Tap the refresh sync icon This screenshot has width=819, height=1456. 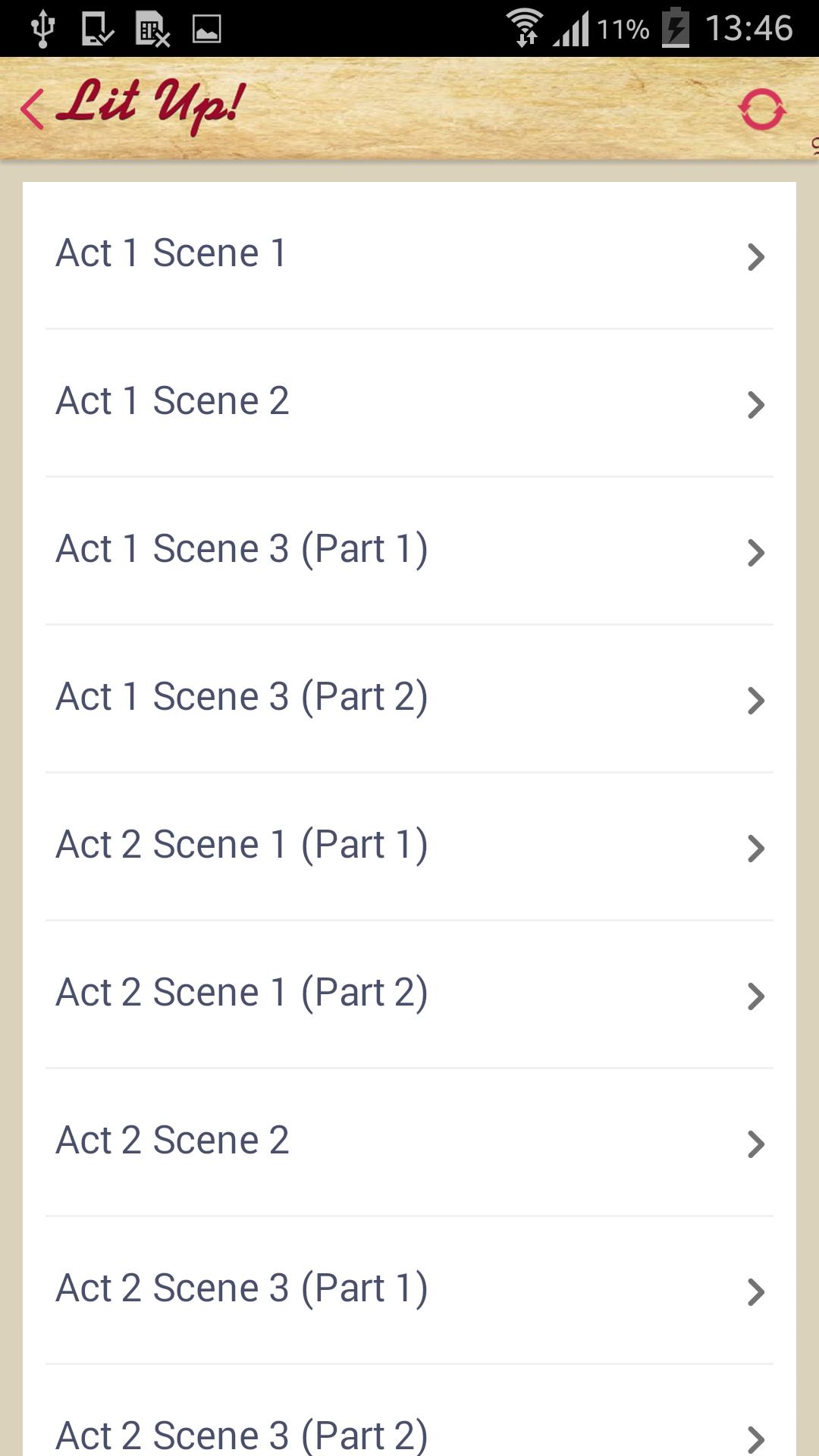pos(762,110)
